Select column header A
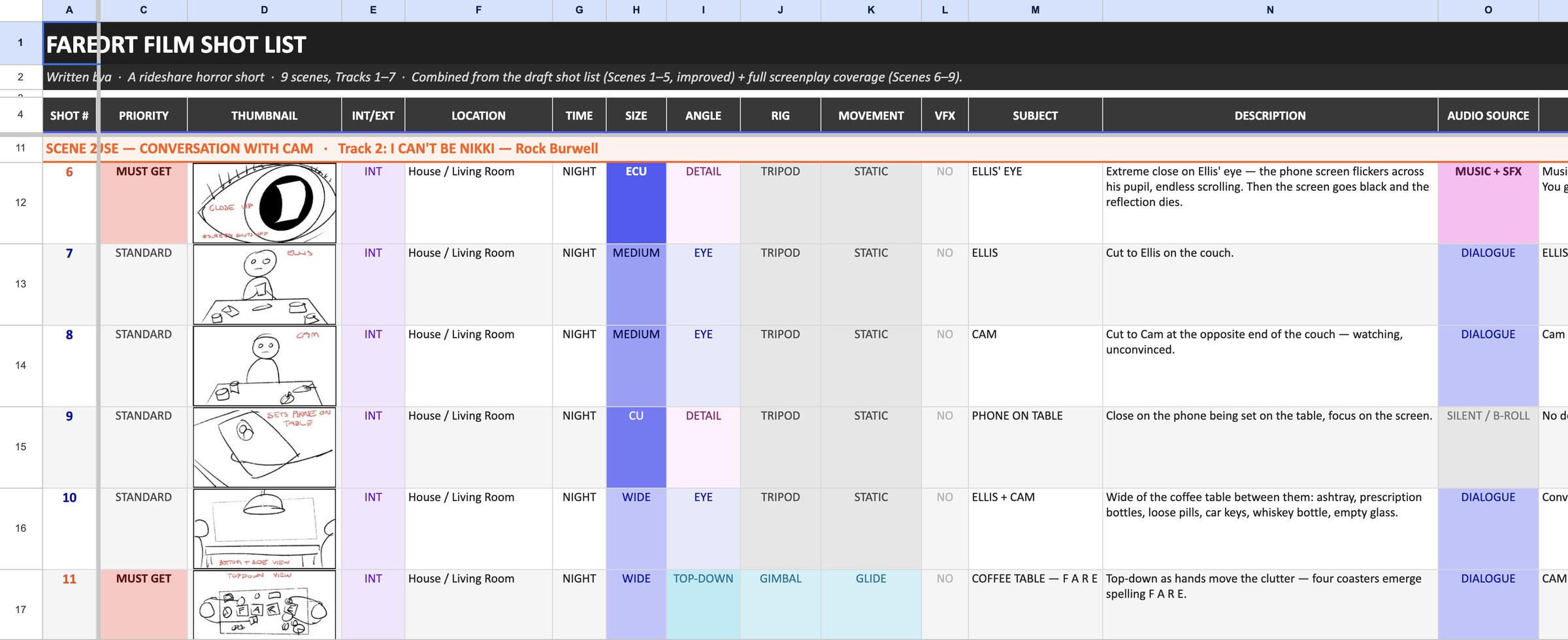The width and height of the screenshot is (1568, 640). pos(69,10)
